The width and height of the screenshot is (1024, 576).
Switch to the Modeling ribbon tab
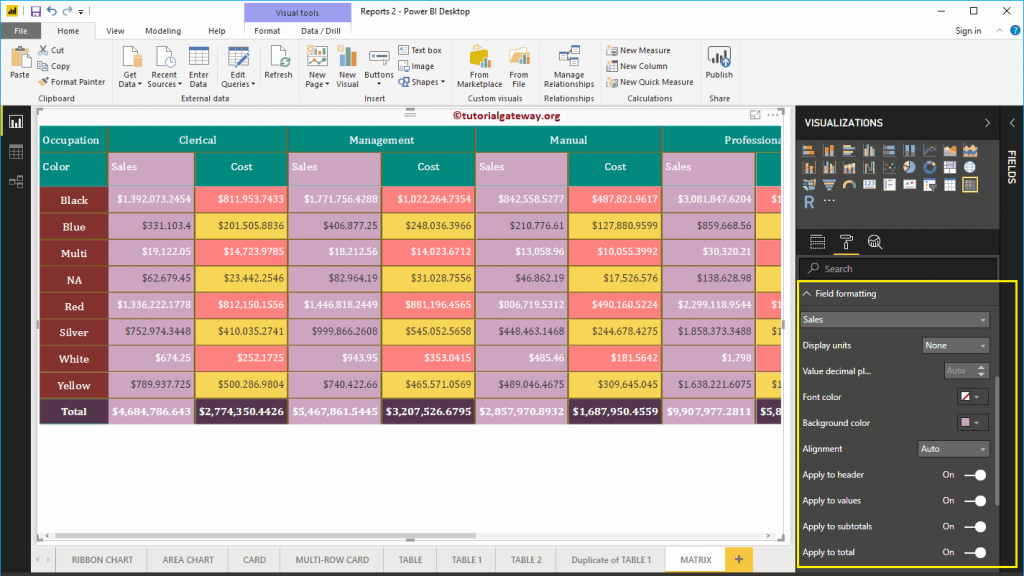click(163, 30)
